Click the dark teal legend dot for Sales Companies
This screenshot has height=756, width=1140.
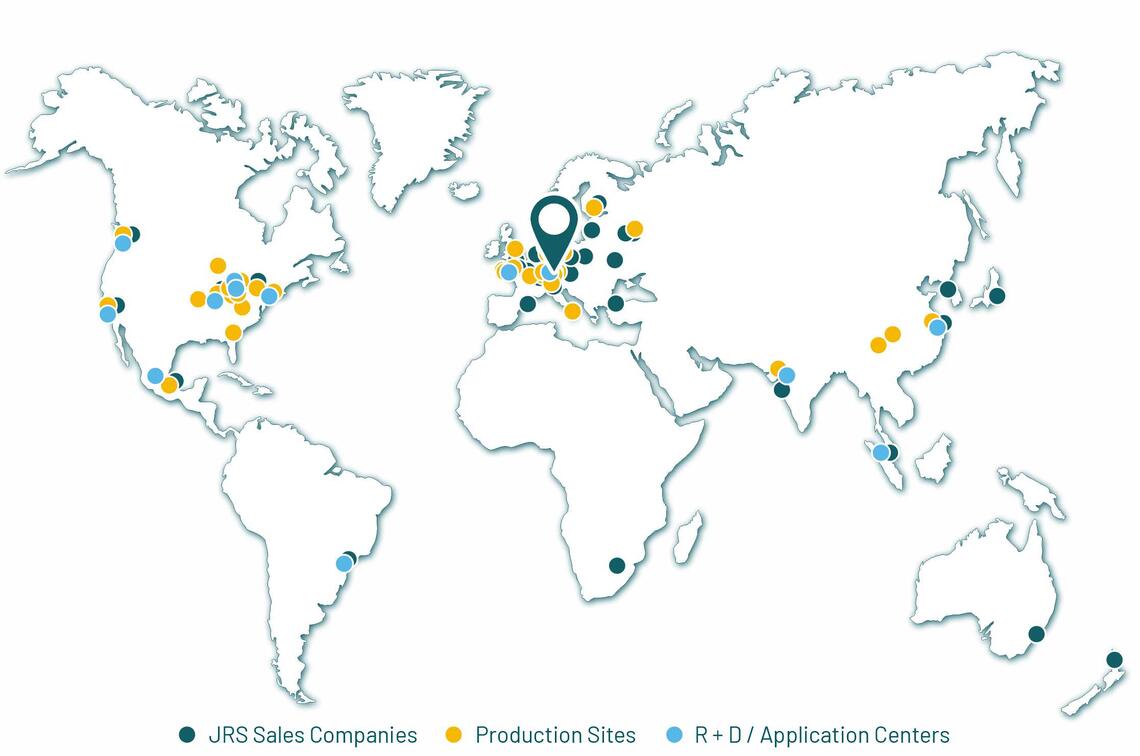pos(187,735)
